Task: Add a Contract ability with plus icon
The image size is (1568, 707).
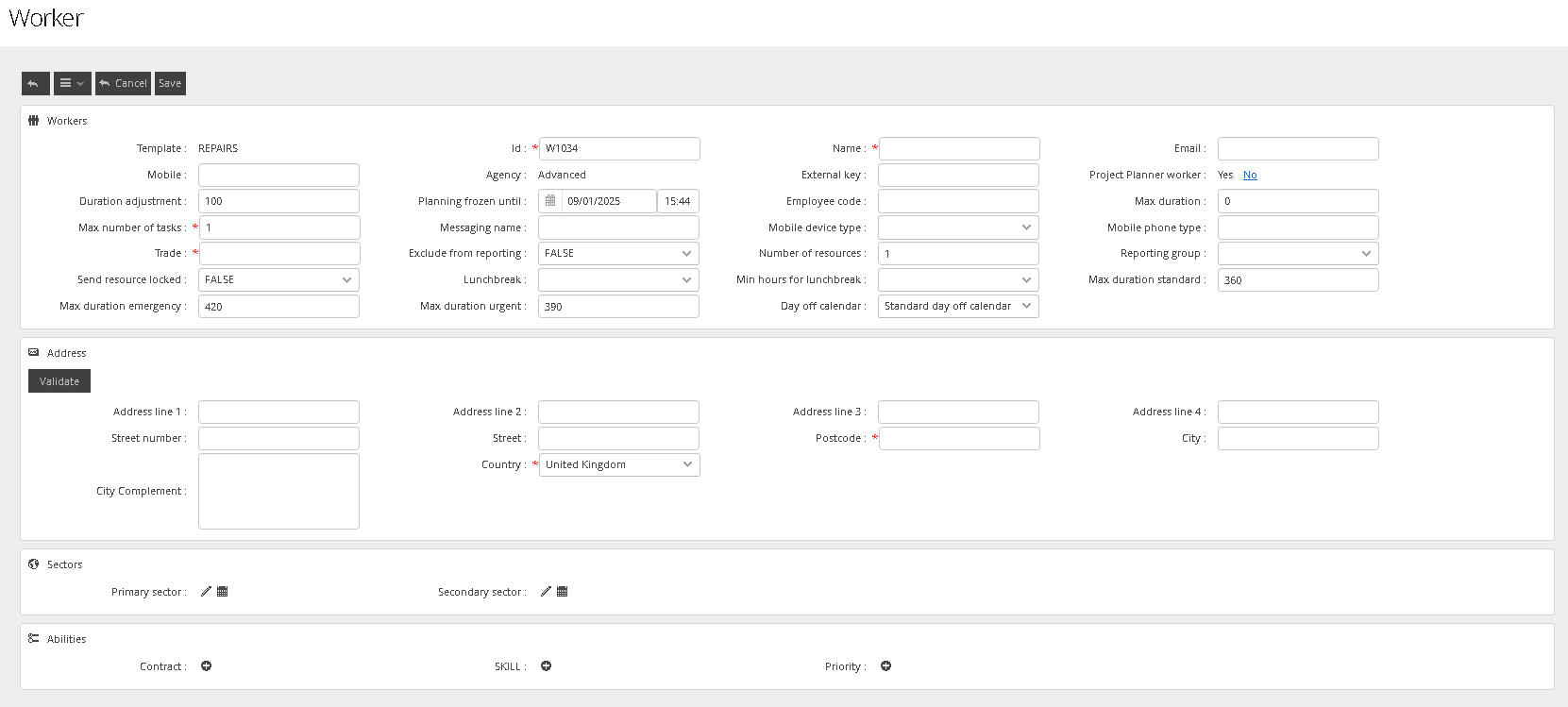Action: 207,666
